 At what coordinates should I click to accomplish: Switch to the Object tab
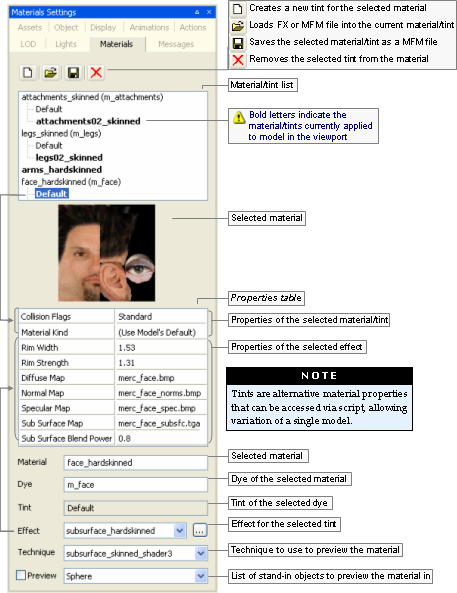coord(66,28)
